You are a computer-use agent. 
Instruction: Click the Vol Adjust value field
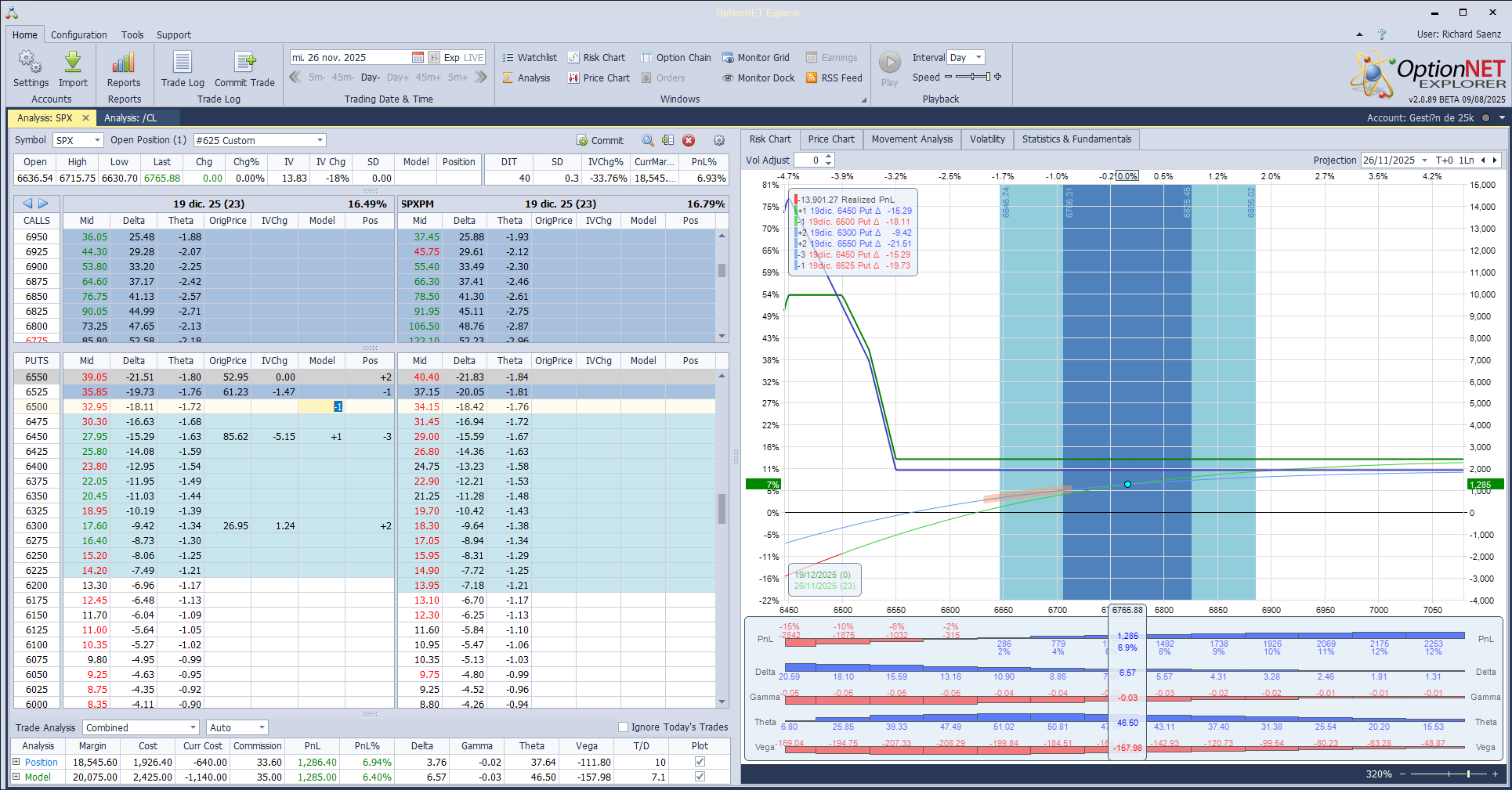[808, 160]
